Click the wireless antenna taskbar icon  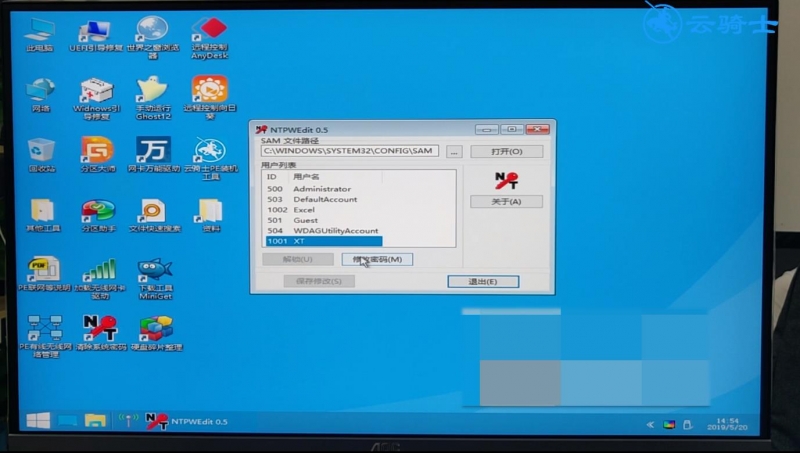point(128,420)
